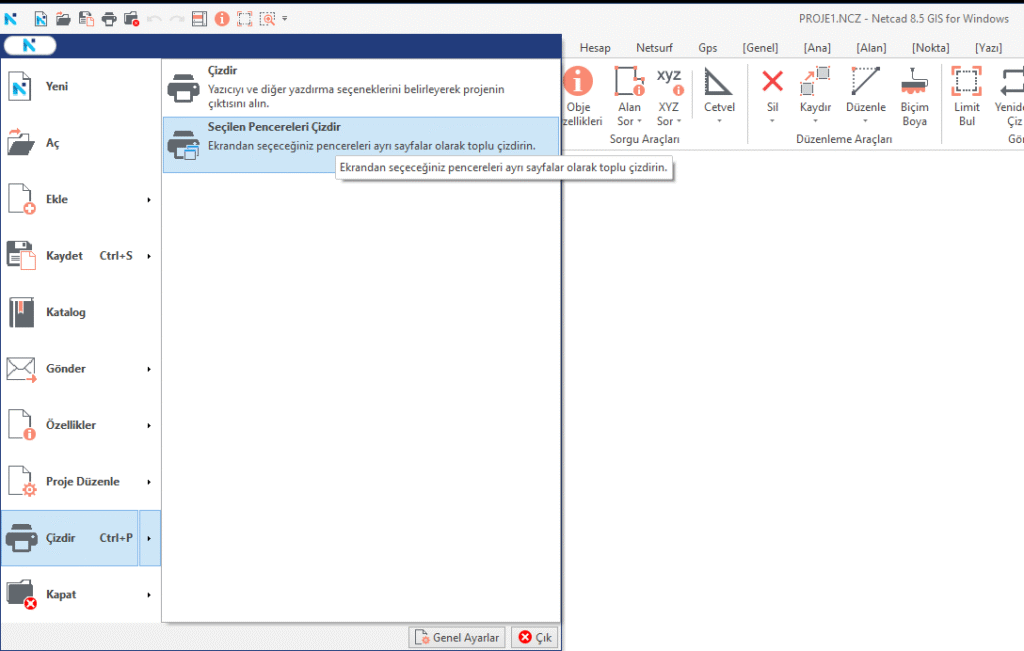Click the floppy disk save-as icon

point(86,19)
